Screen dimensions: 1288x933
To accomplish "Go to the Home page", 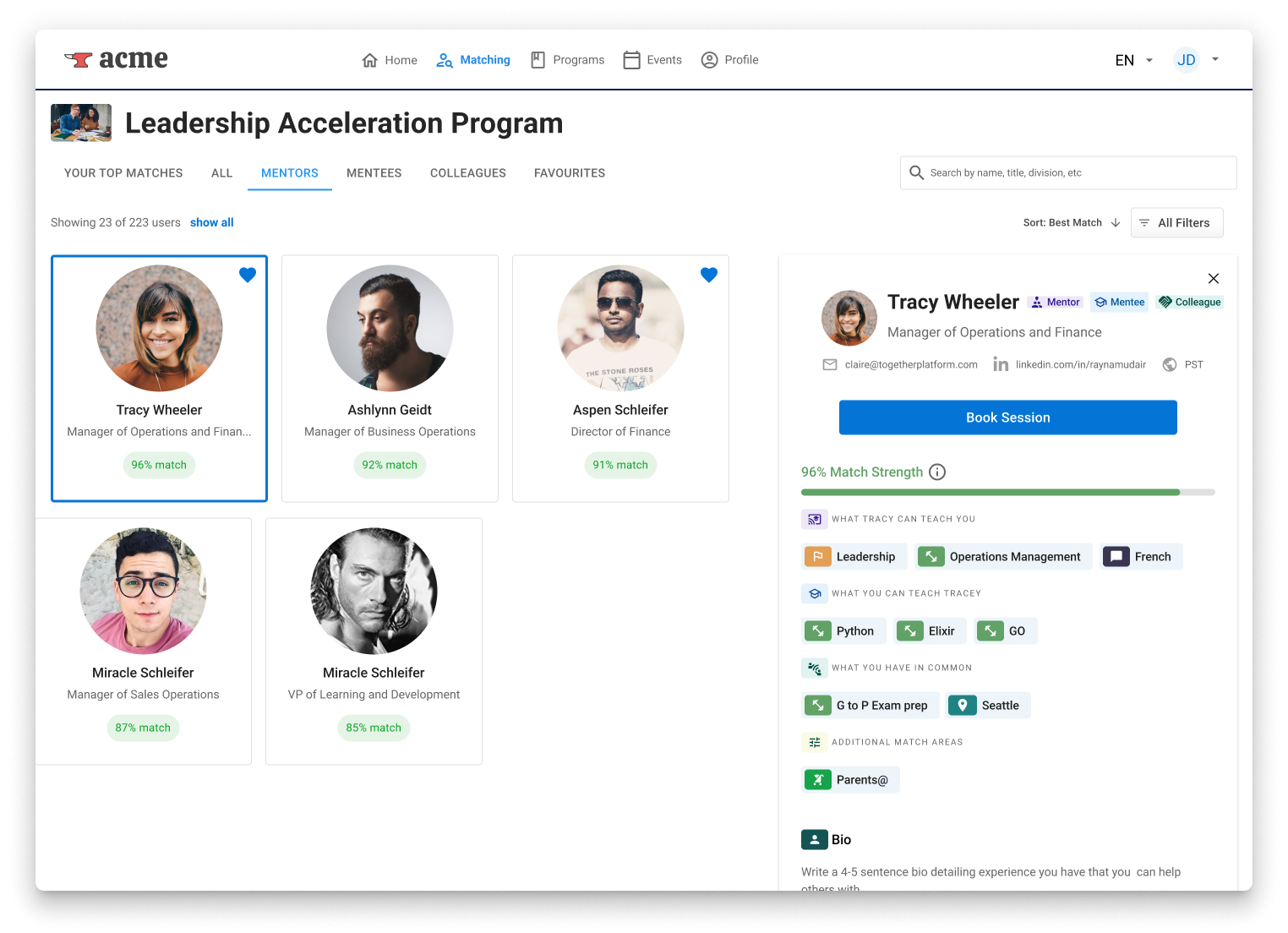I will click(x=390, y=60).
